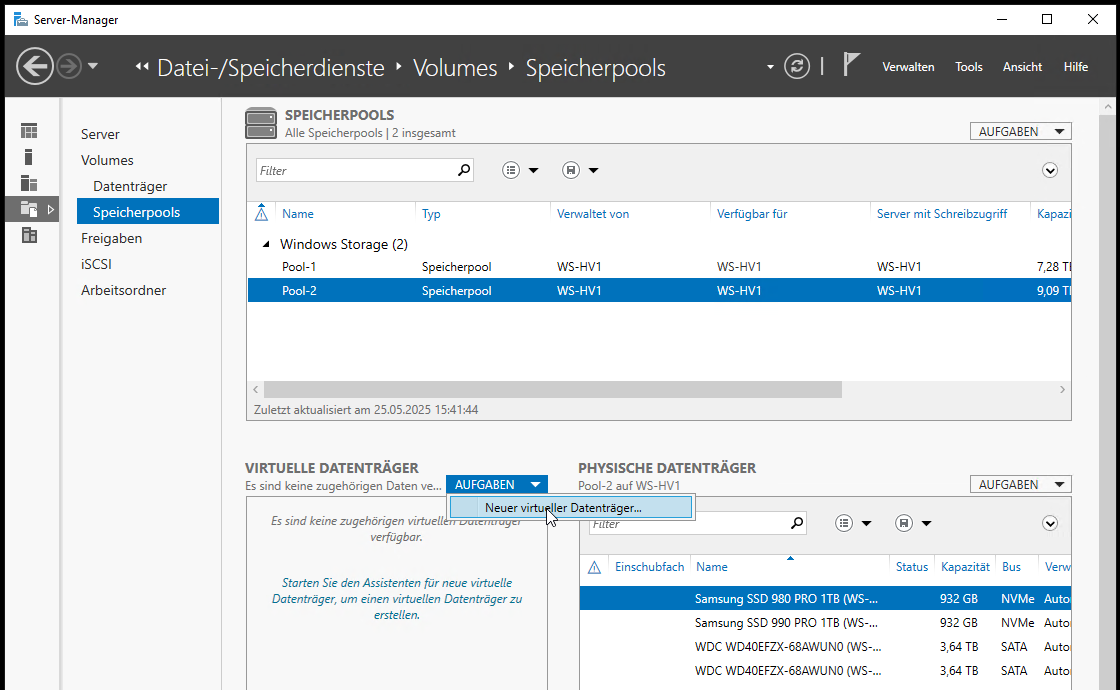Click Speicherpools horizontal scrollbar thumb
This screenshot has height=690, width=1120.
coord(553,389)
